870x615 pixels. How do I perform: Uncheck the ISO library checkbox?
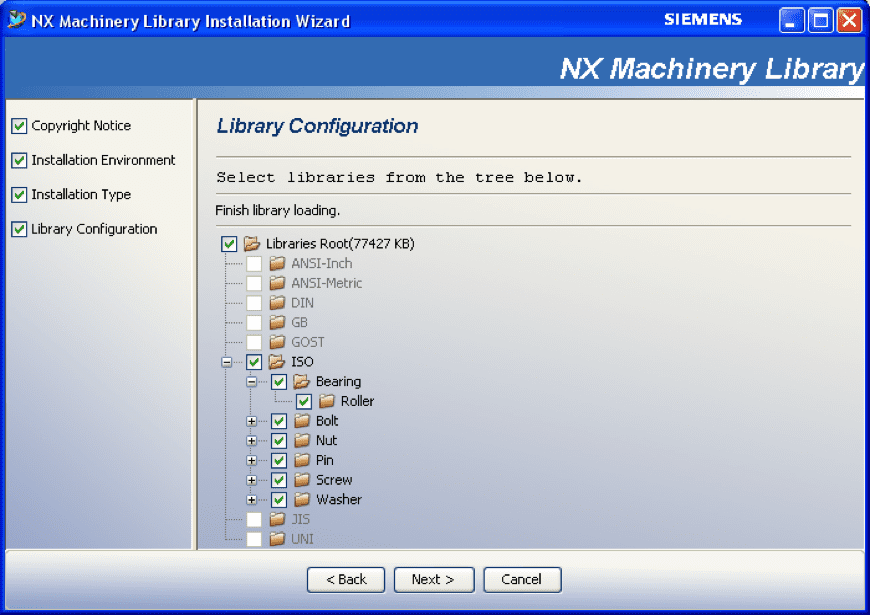[254, 362]
